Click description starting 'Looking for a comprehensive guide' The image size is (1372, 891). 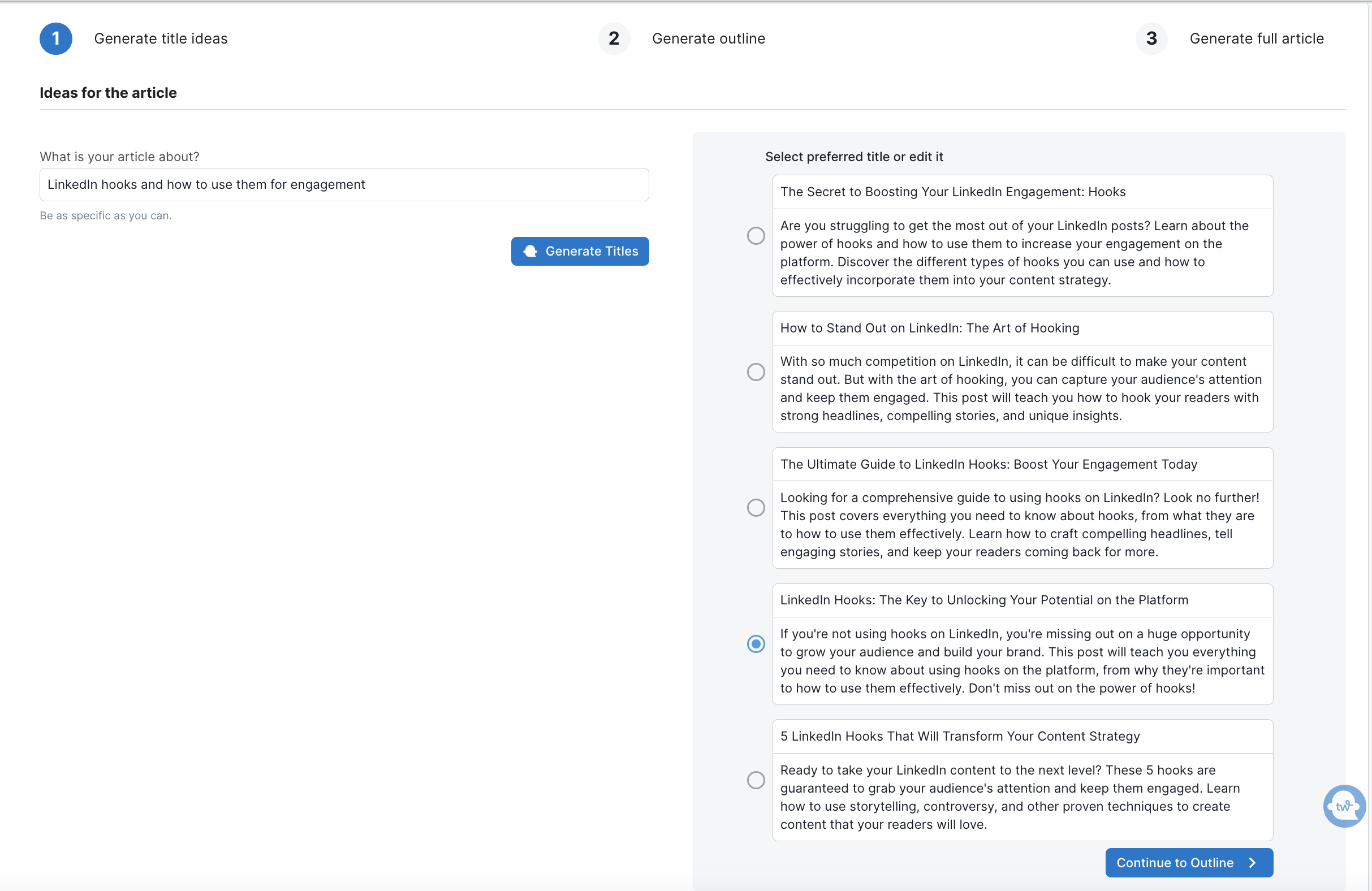tap(1022, 525)
